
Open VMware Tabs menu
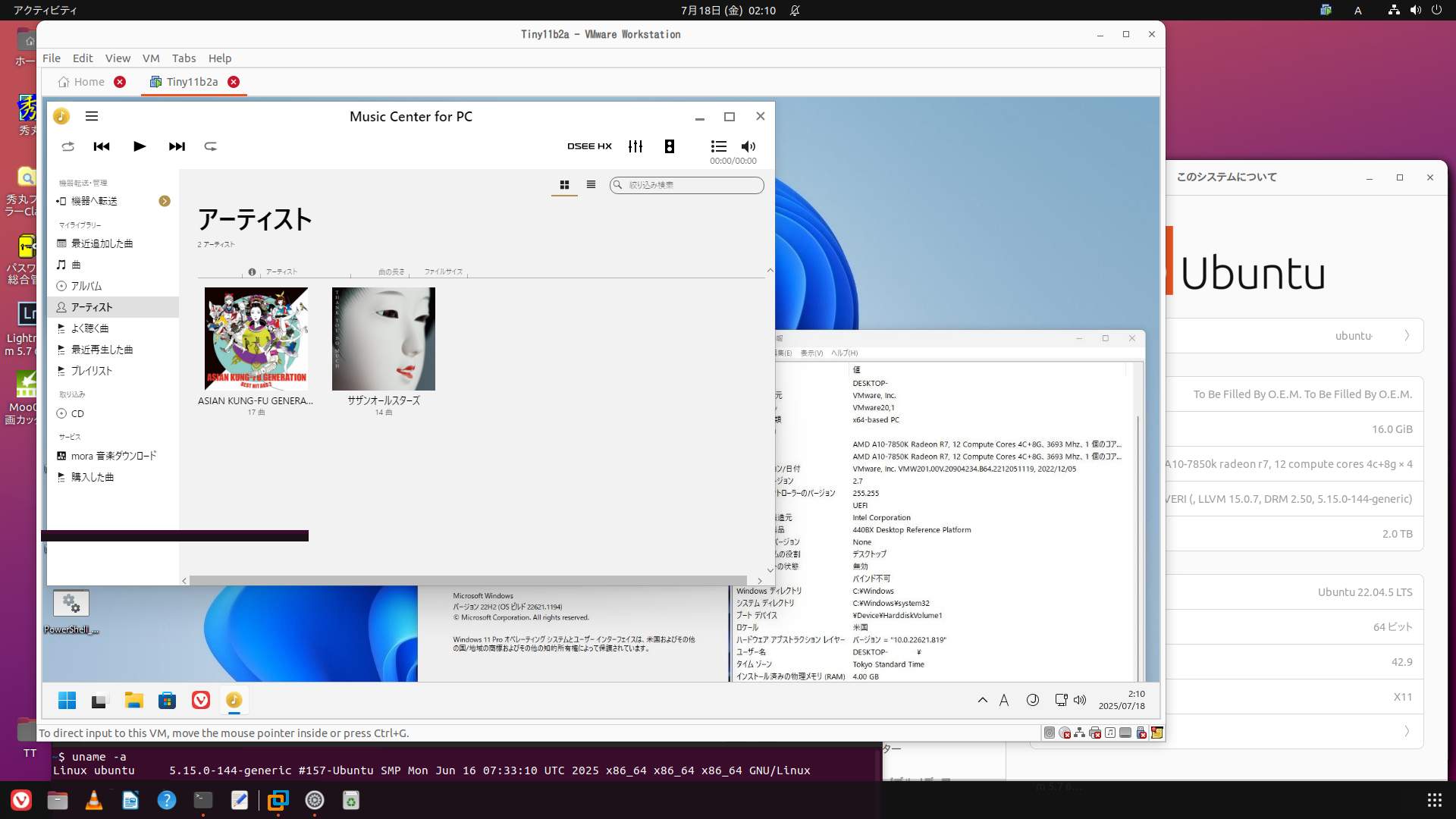pos(184,58)
